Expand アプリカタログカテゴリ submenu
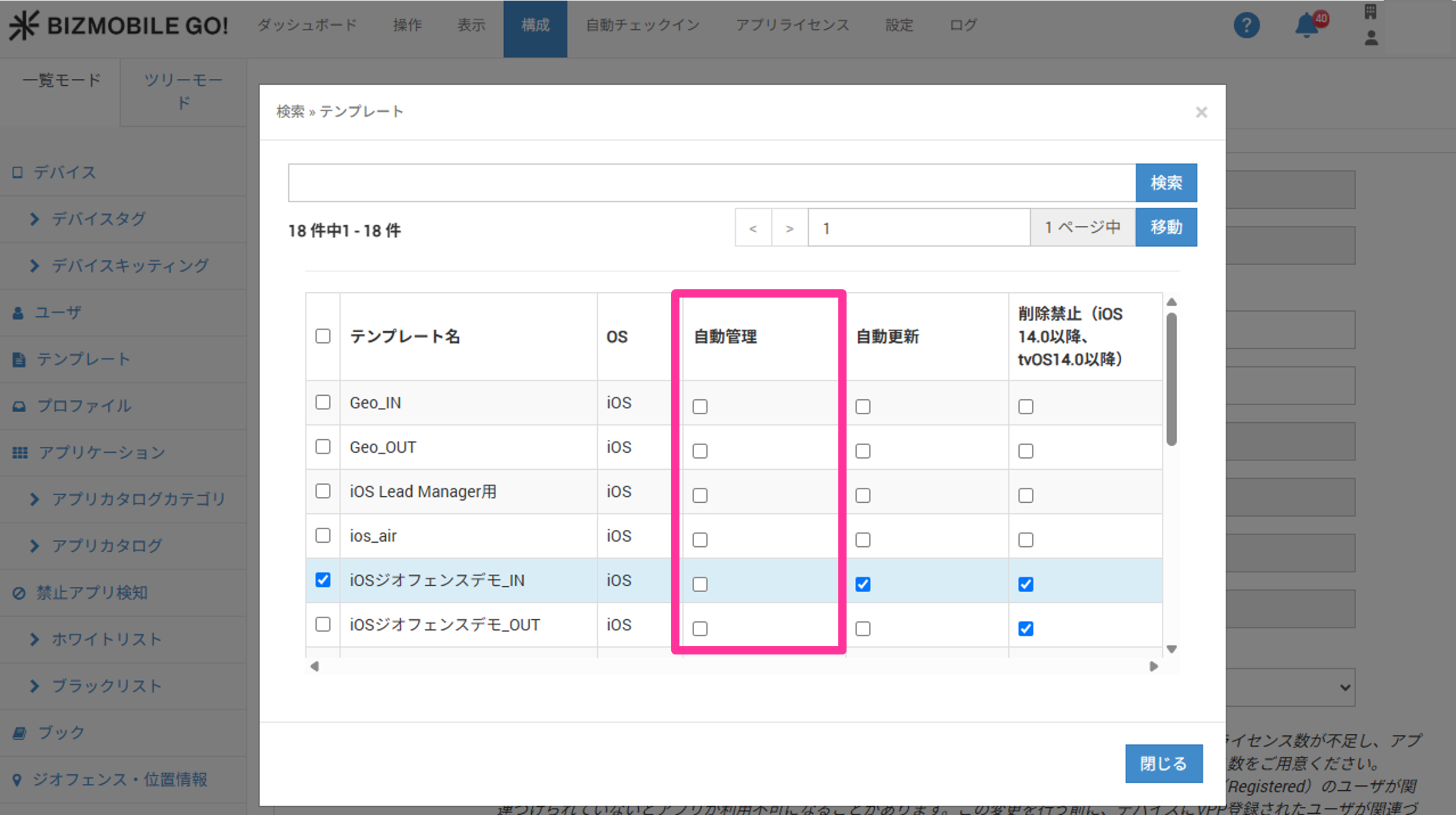1456x815 pixels. (x=35, y=499)
